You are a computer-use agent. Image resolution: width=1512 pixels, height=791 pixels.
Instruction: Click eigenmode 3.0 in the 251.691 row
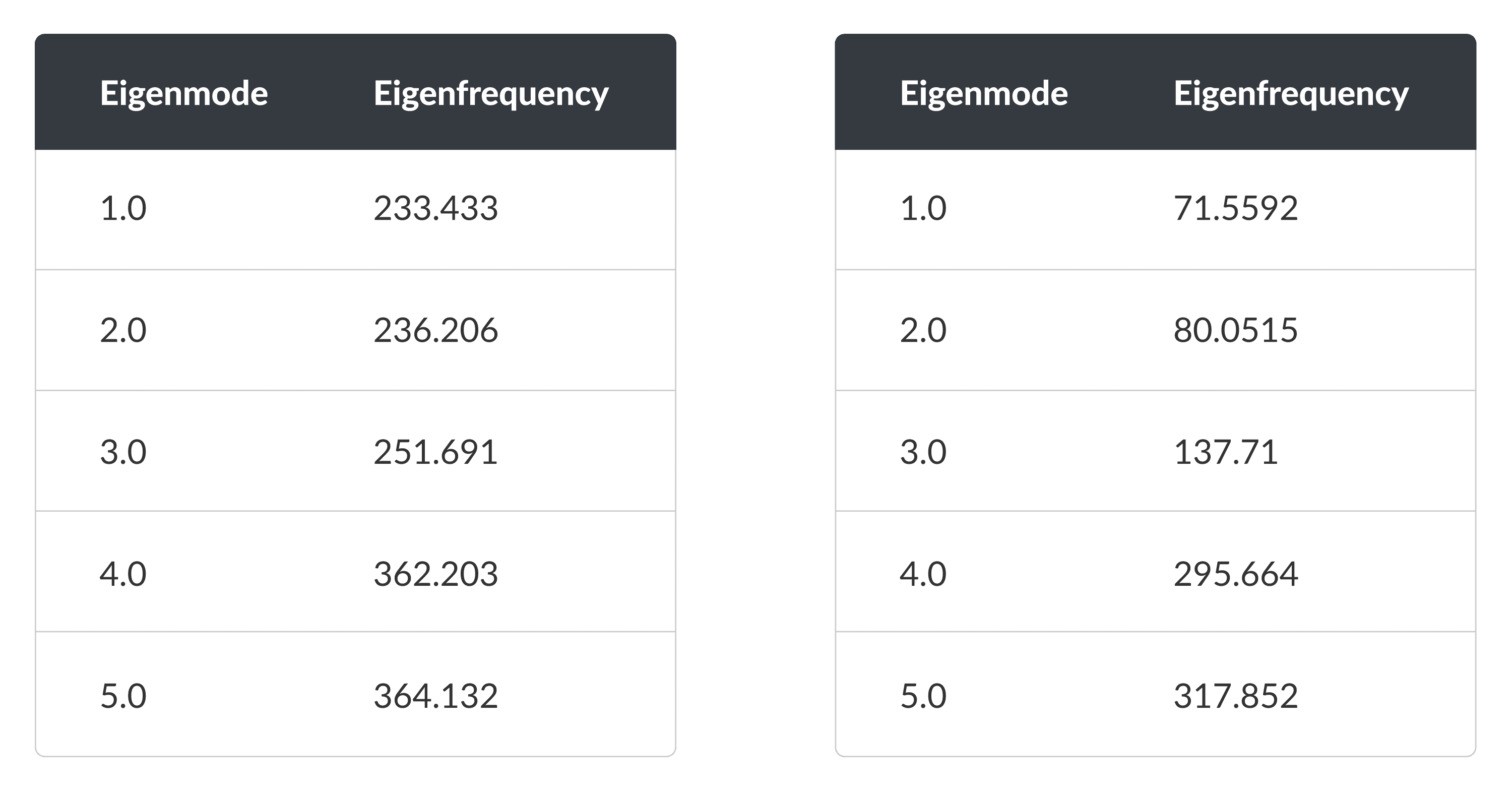click(123, 452)
